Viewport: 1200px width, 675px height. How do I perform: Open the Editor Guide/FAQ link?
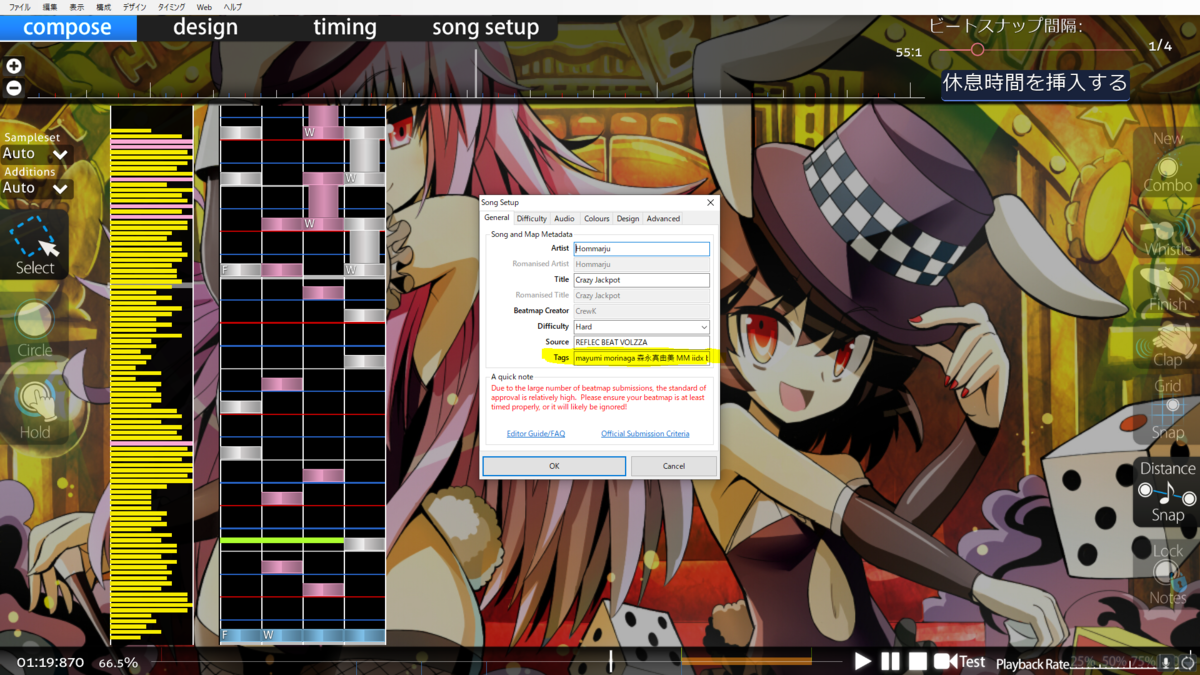click(x=536, y=434)
